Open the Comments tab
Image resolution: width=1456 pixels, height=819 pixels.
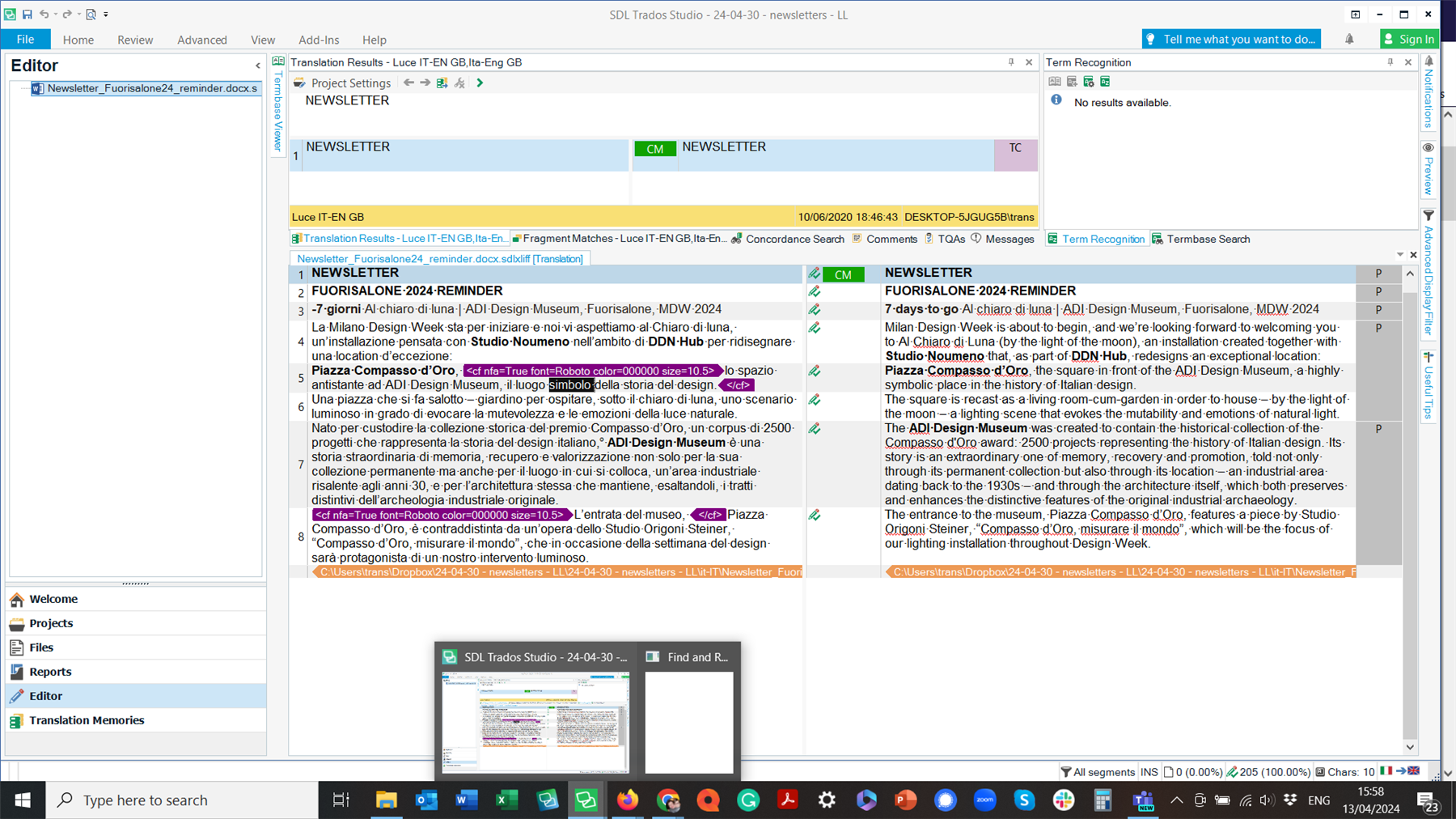tap(885, 239)
